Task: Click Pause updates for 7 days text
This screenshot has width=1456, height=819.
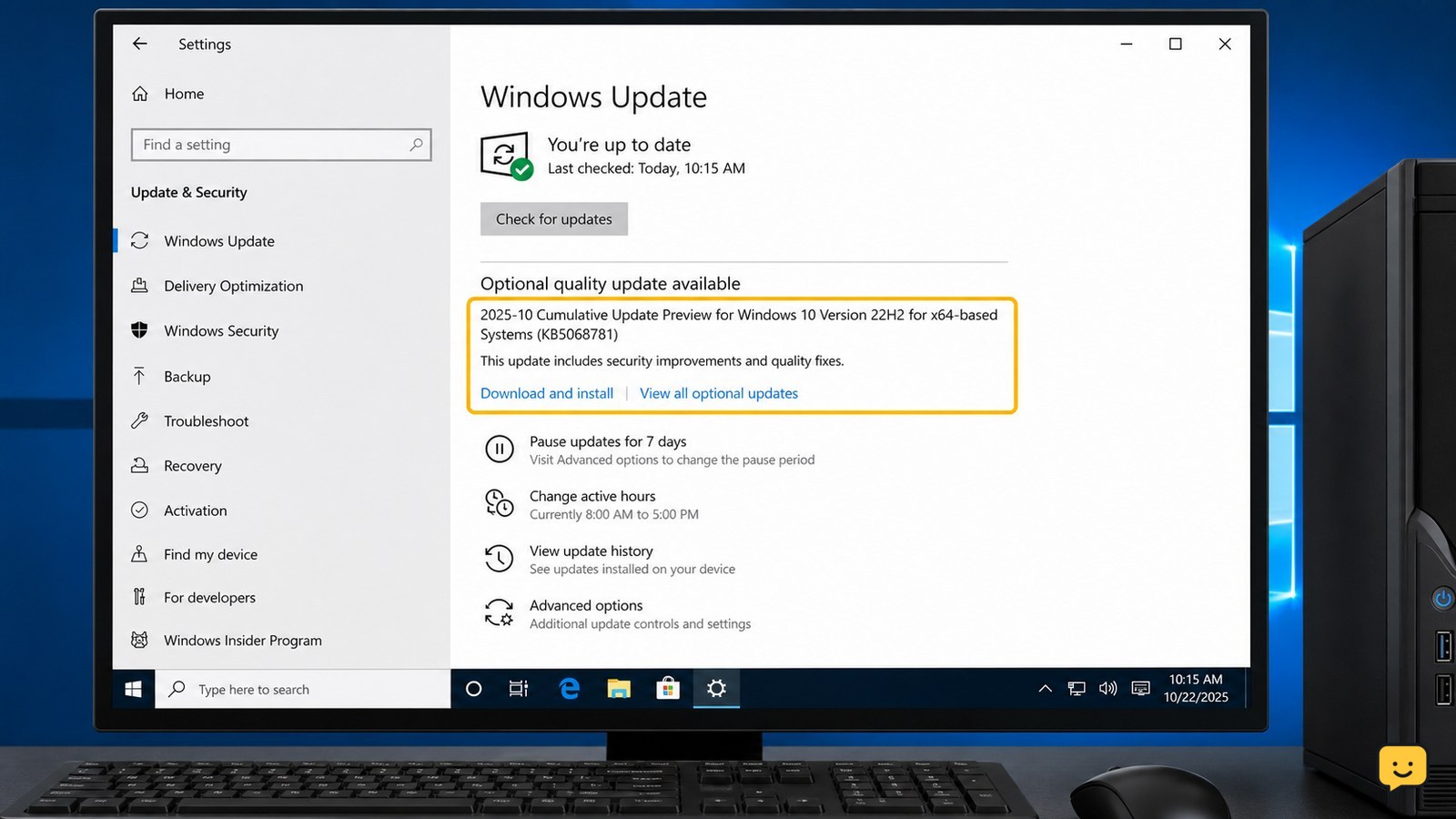Action: pos(608,441)
